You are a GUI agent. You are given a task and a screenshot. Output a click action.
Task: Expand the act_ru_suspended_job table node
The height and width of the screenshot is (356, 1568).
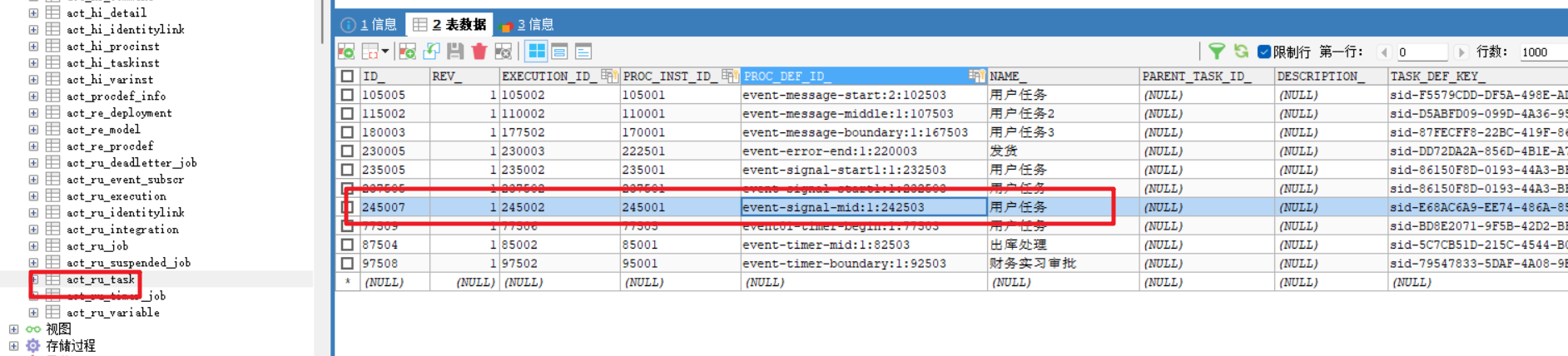[x=33, y=262]
